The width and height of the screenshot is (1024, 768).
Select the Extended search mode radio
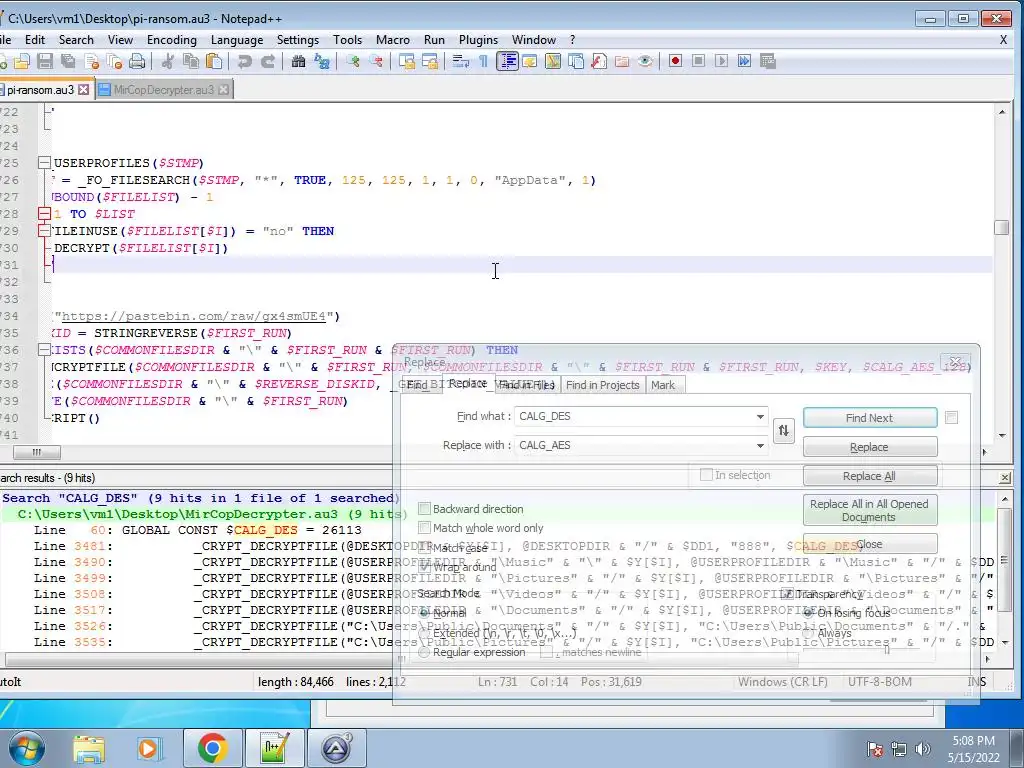coord(424,633)
